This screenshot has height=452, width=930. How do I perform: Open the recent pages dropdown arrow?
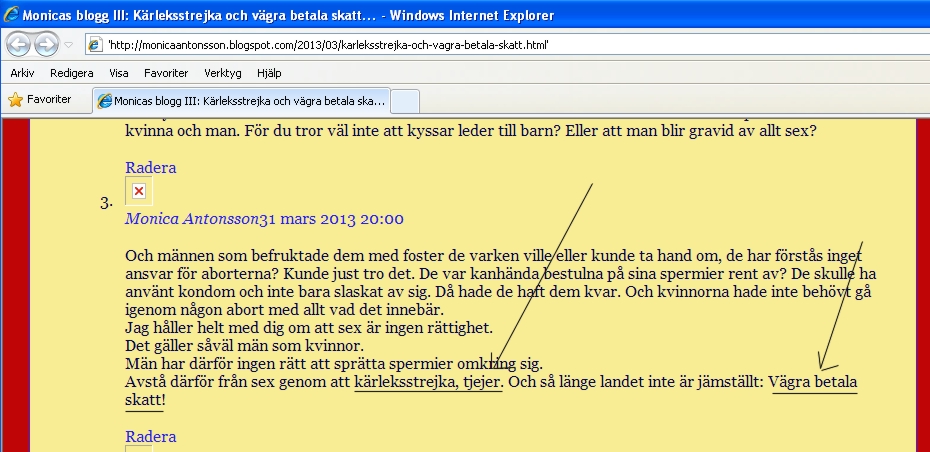pyautogui.click(x=68, y=45)
